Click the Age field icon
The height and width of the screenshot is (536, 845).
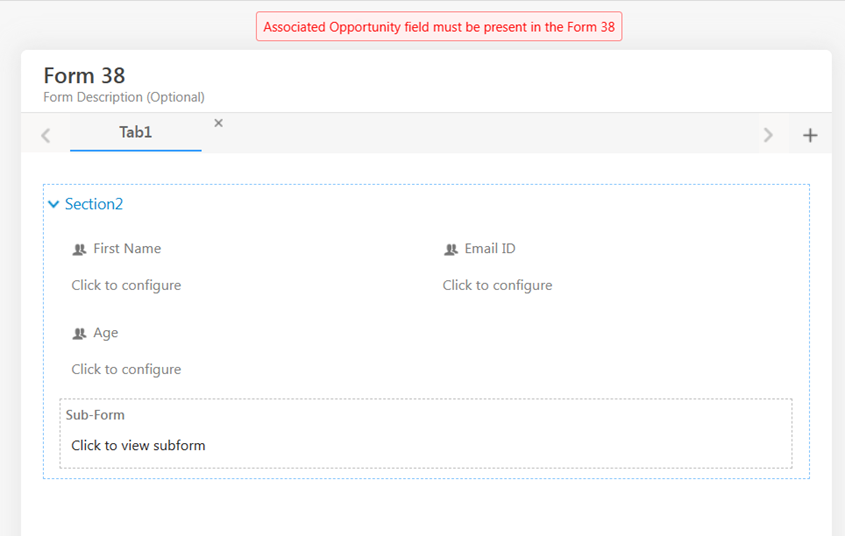click(x=79, y=333)
